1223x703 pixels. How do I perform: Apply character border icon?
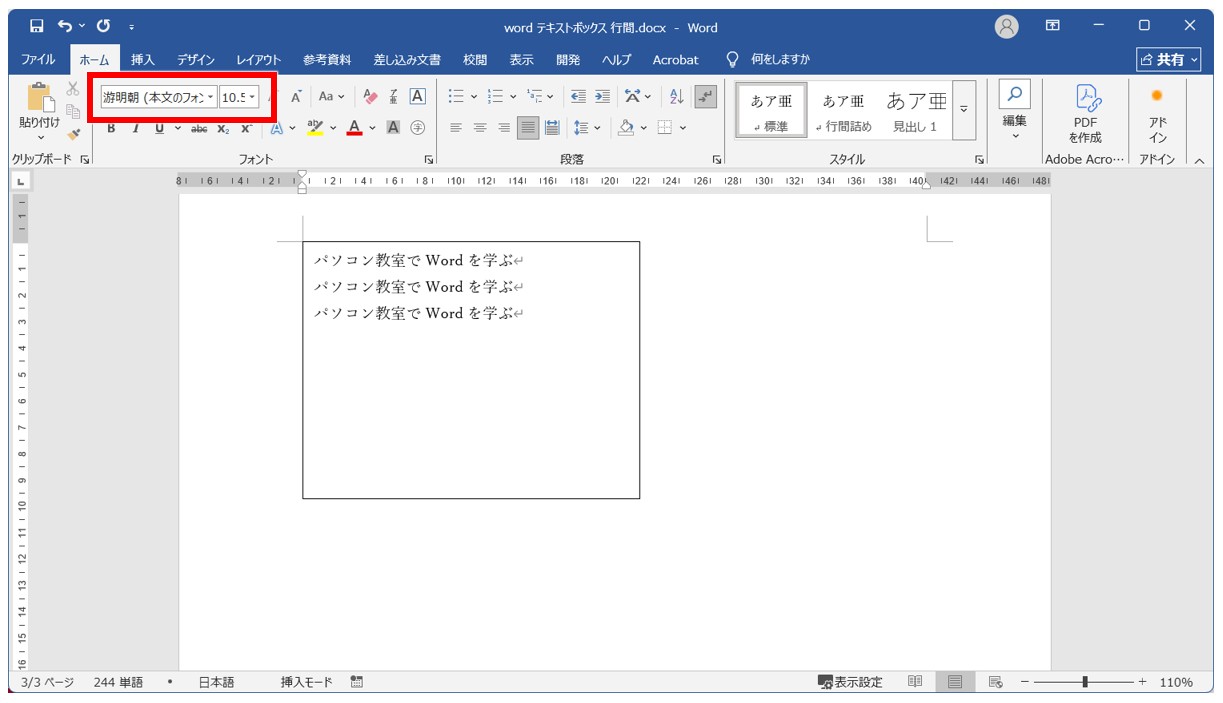418,97
